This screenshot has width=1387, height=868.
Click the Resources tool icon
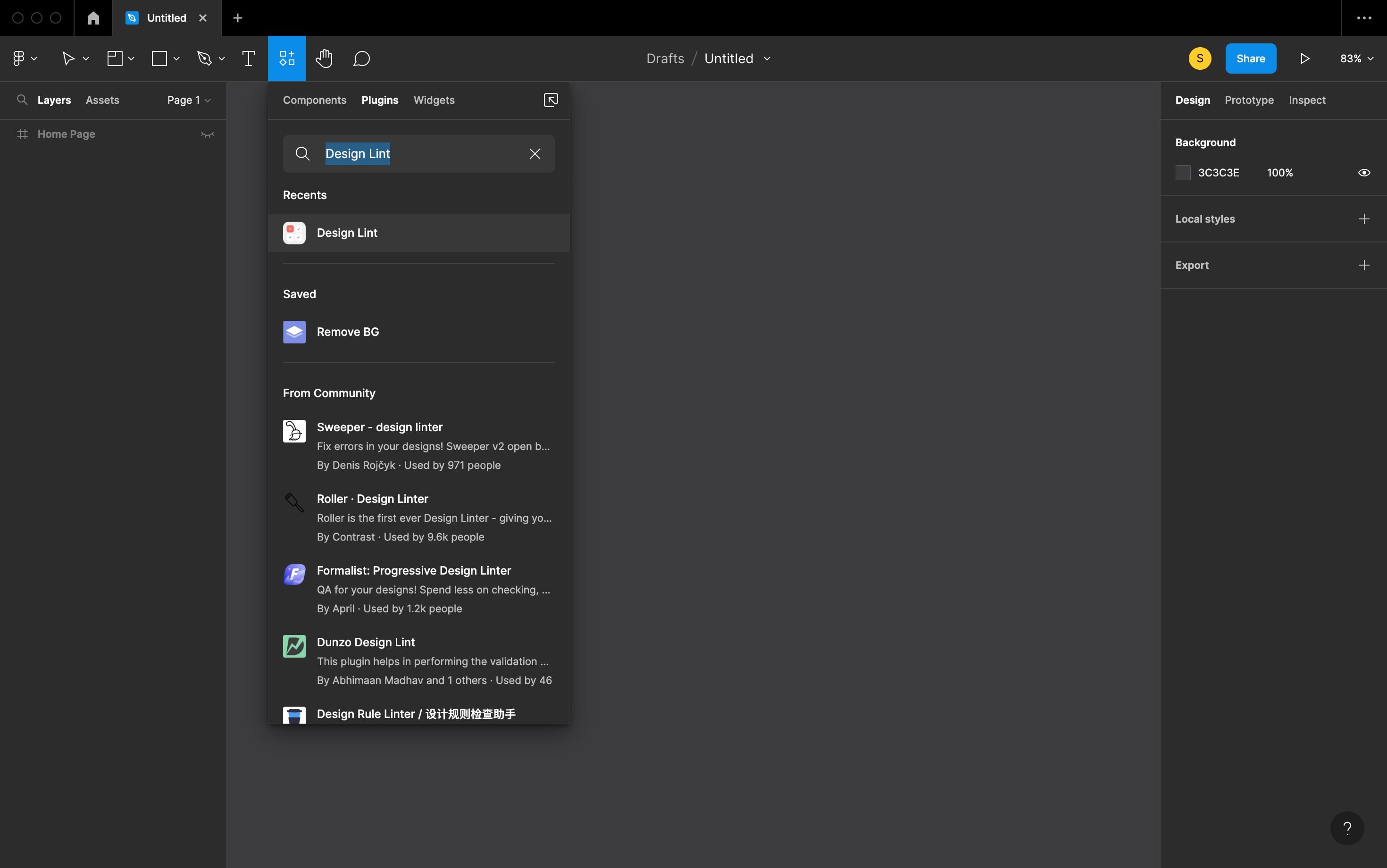coord(286,58)
